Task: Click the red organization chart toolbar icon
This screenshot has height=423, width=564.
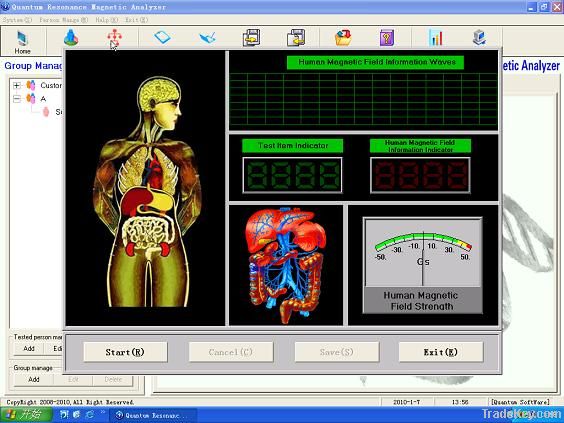Action: click(x=114, y=37)
